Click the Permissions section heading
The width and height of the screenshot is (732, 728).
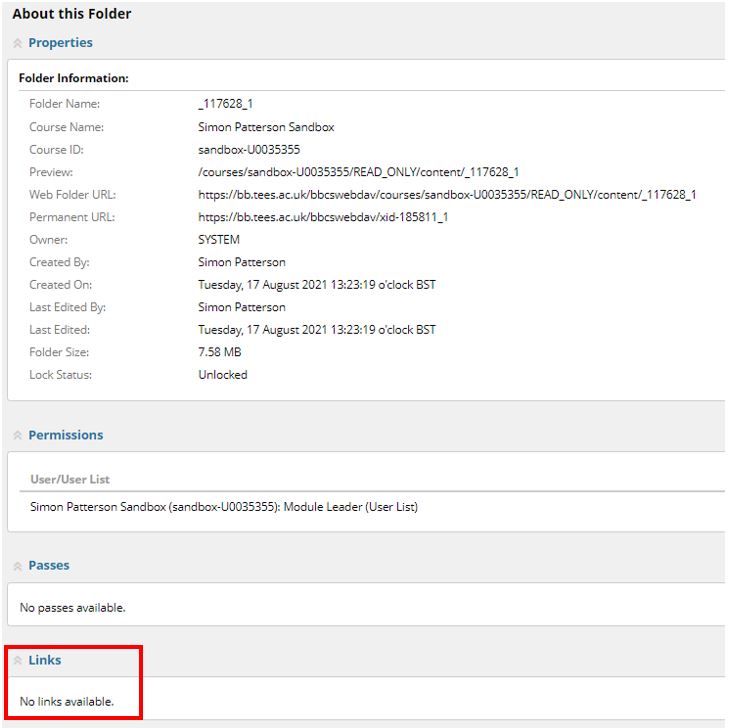[66, 435]
